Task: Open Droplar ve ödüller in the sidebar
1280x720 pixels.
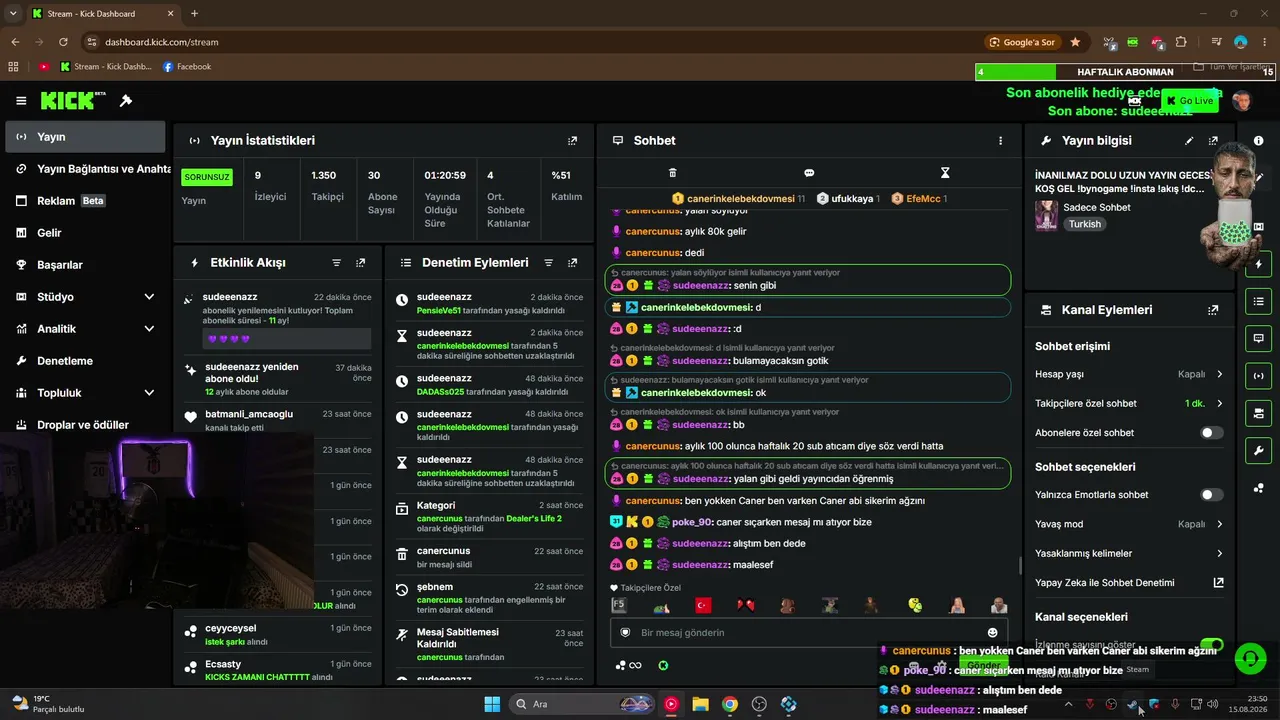Action: click(84, 425)
